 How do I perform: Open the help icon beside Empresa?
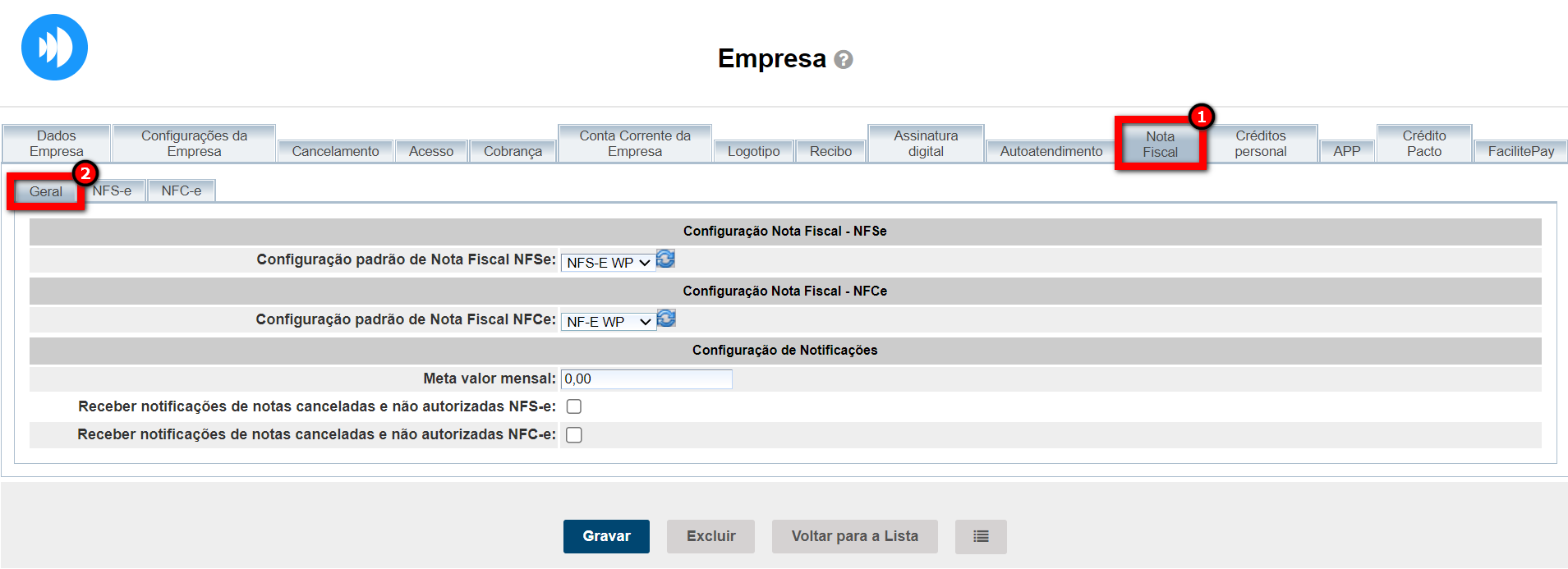tap(844, 60)
